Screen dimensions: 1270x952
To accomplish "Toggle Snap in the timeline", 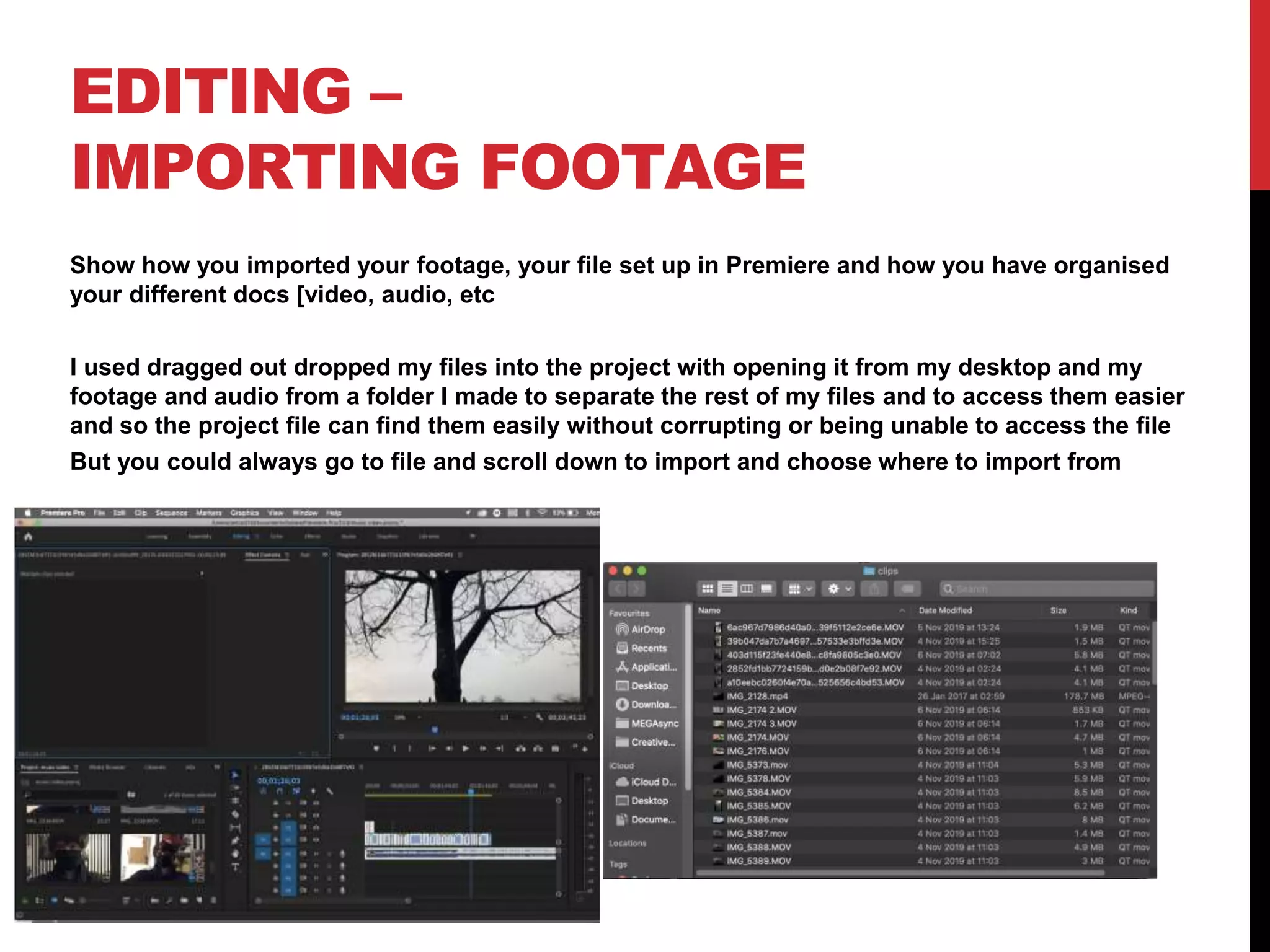I will click(280, 791).
